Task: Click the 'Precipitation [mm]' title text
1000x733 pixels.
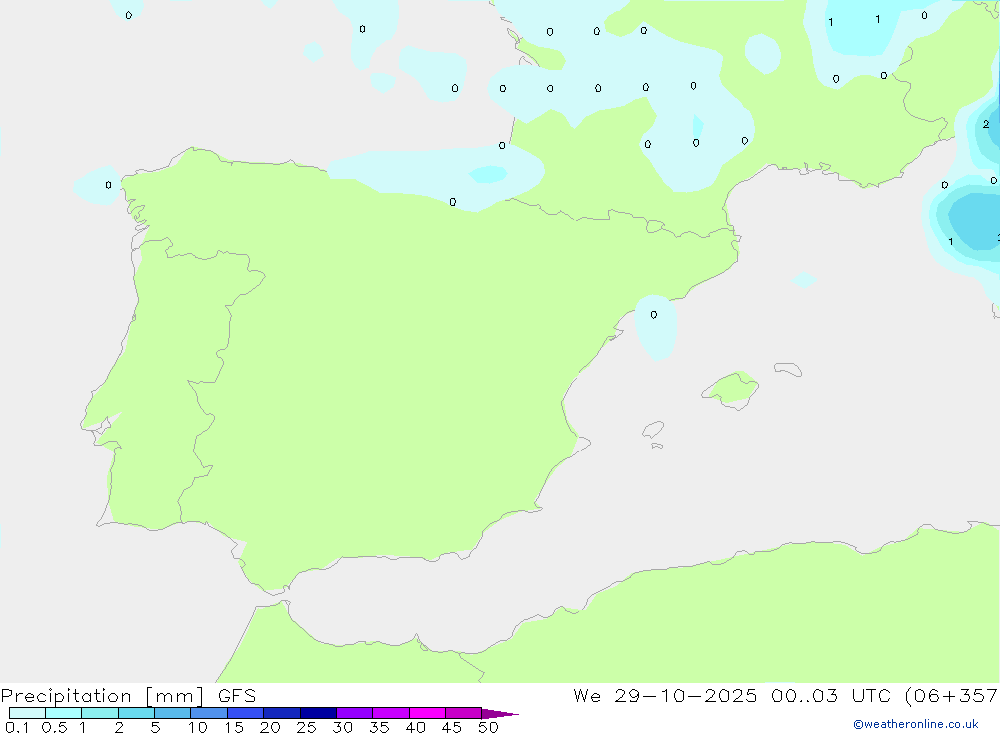Action: pyautogui.click(x=103, y=696)
